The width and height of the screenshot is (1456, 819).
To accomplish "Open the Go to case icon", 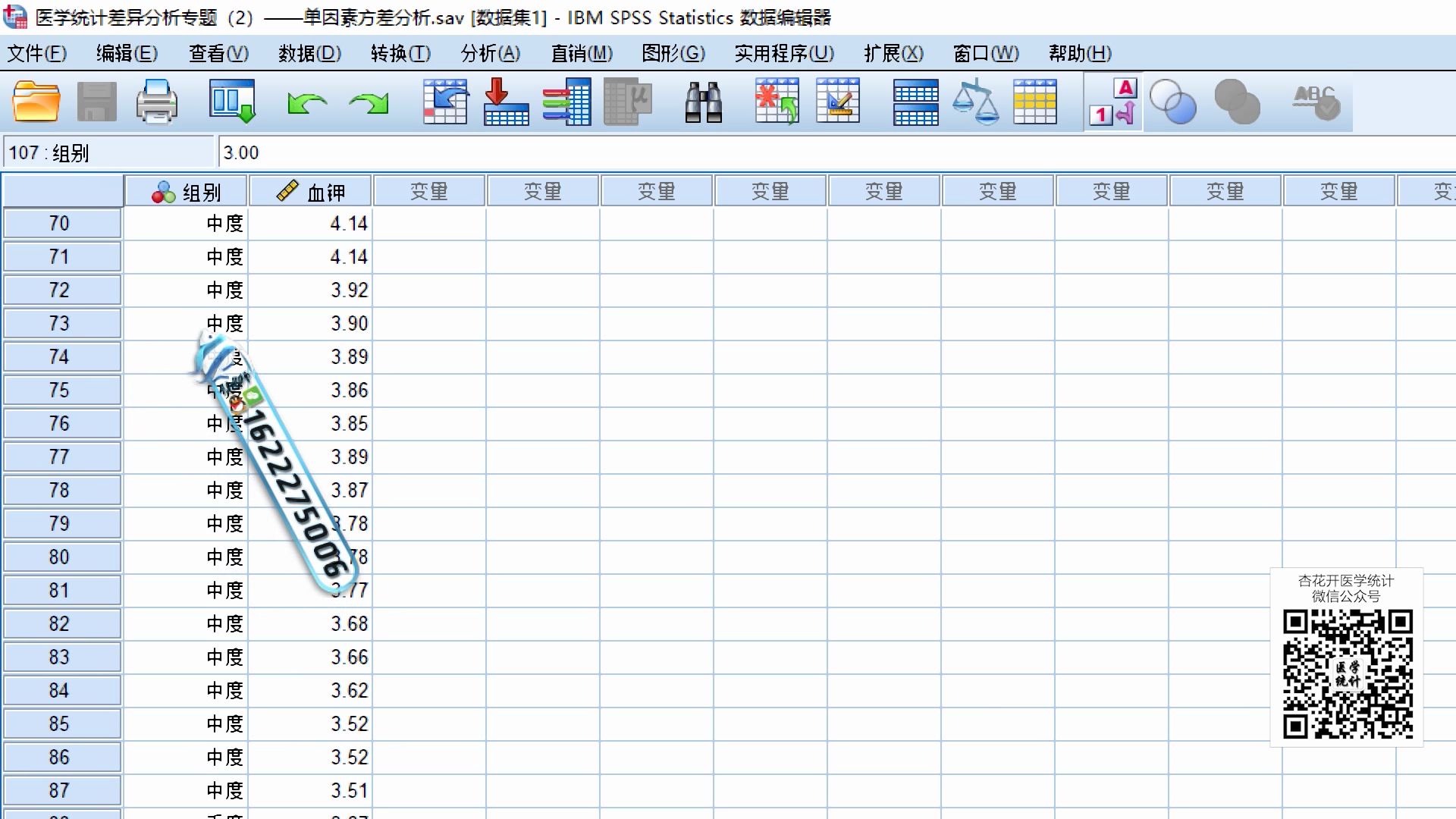I will tap(445, 102).
